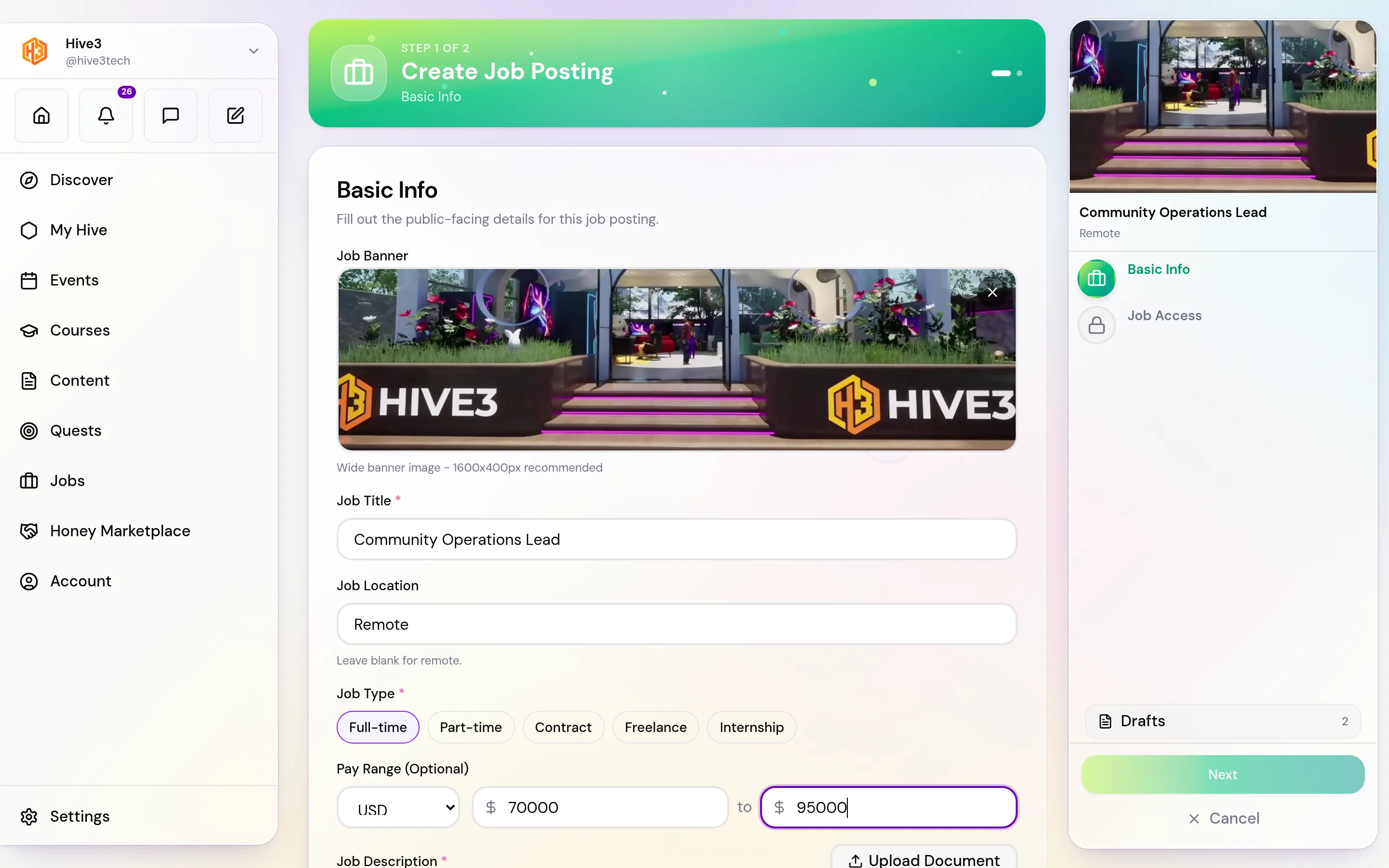Click the My Hive hexagon icon
Image resolution: width=1389 pixels, height=868 pixels.
[x=29, y=230]
